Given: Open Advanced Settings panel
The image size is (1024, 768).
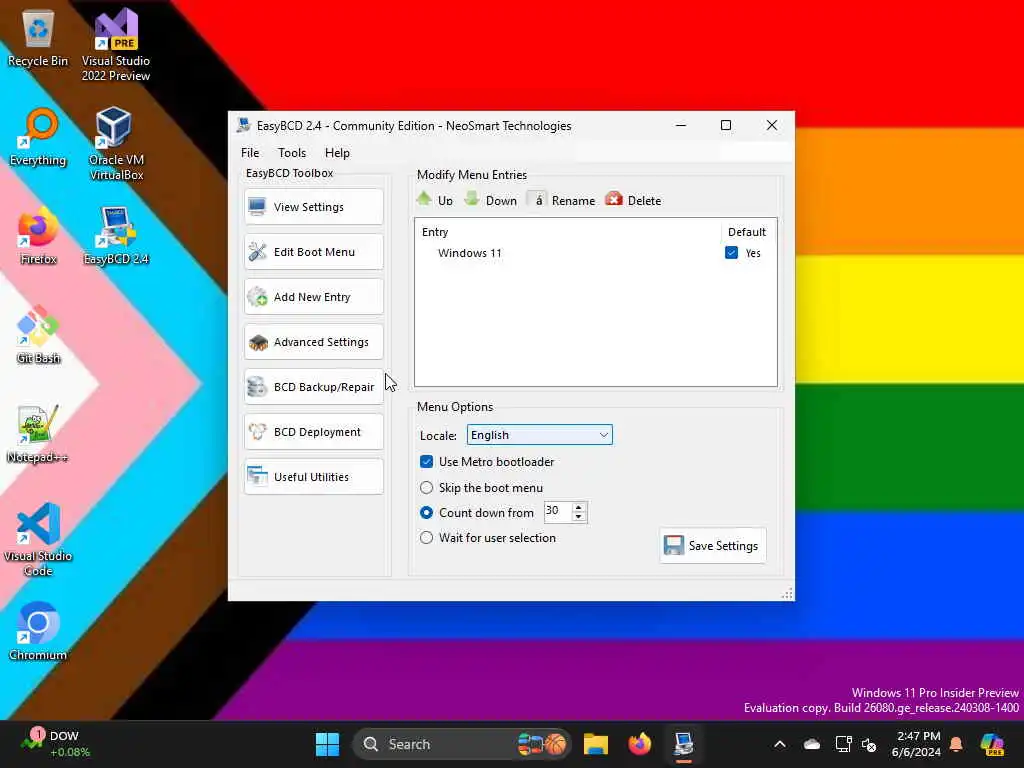Looking at the screenshot, I should click(x=313, y=342).
